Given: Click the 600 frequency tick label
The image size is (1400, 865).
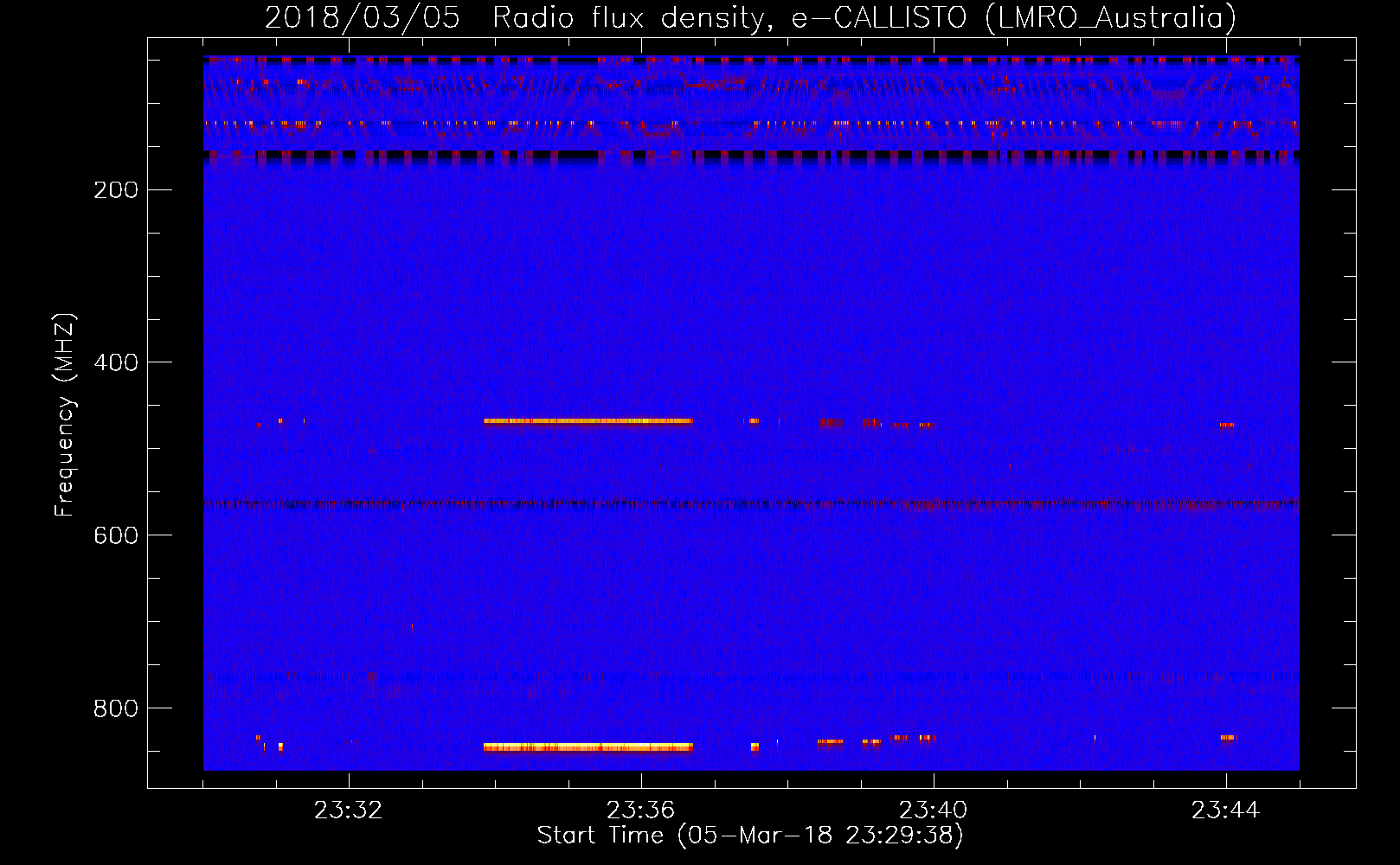Looking at the screenshot, I should [x=116, y=535].
